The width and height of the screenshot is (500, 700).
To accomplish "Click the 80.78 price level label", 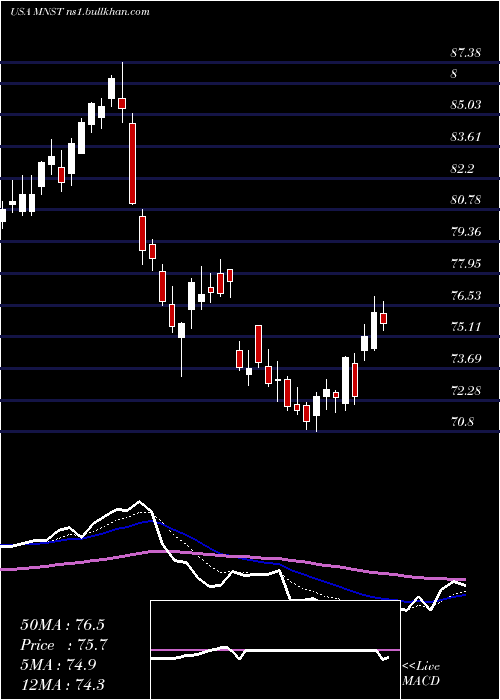I will click(x=465, y=200).
